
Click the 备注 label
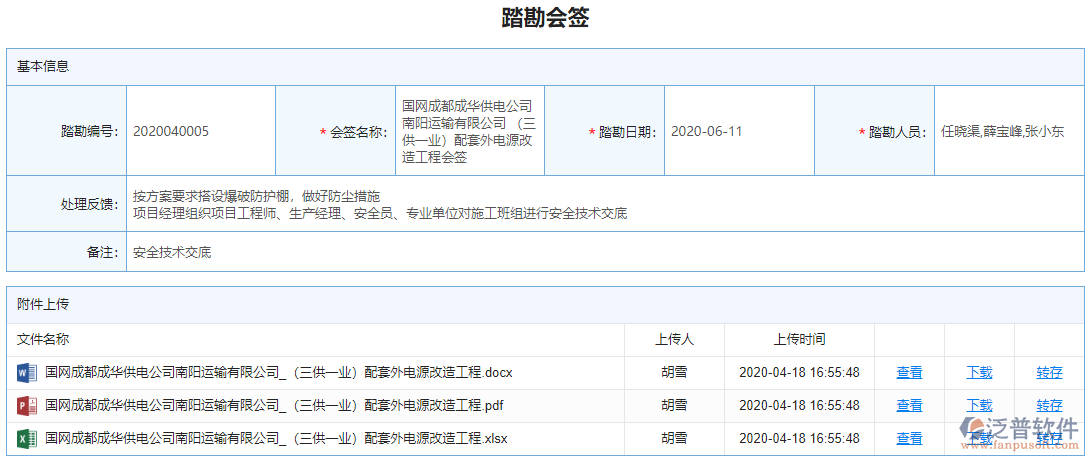103,253
